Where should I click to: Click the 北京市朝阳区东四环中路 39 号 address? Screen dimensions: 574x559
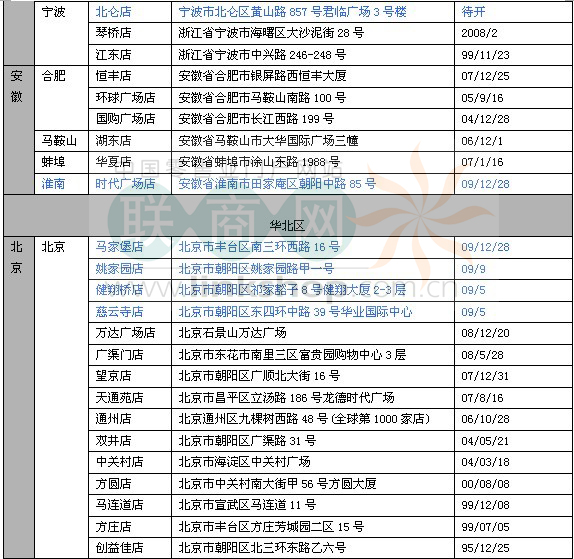[x=295, y=312]
